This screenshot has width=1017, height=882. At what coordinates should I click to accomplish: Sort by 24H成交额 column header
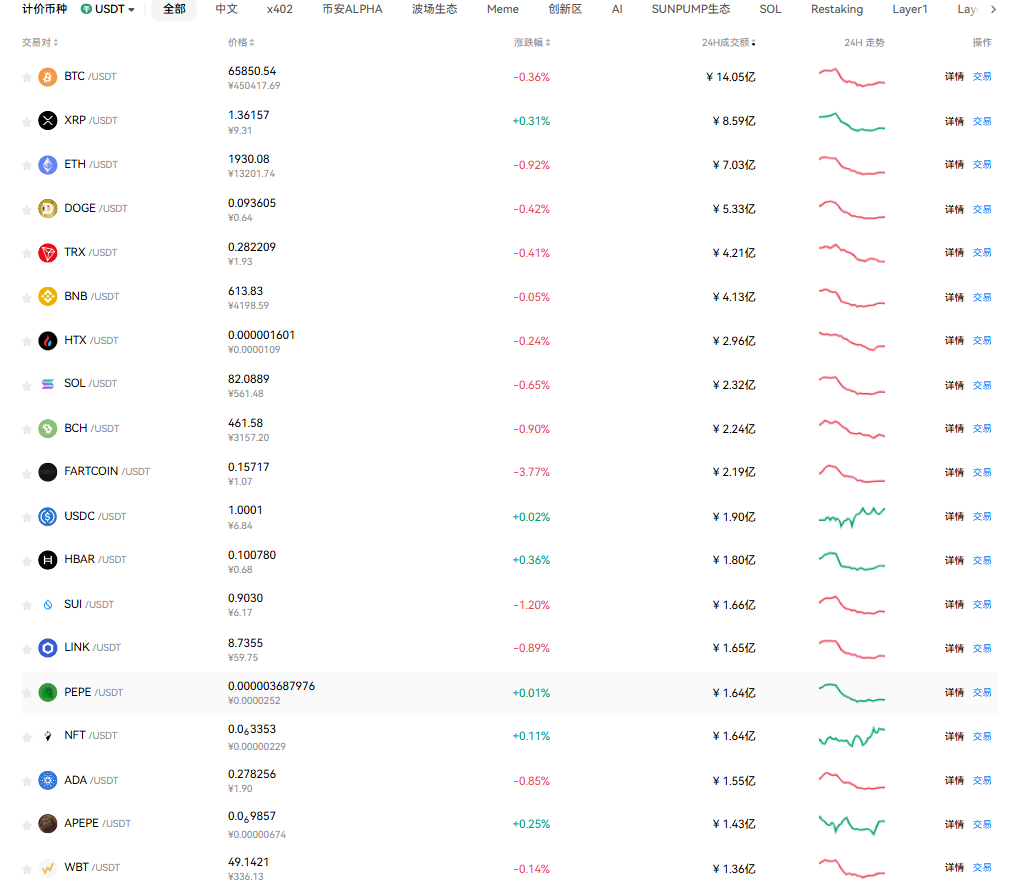(x=728, y=43)
